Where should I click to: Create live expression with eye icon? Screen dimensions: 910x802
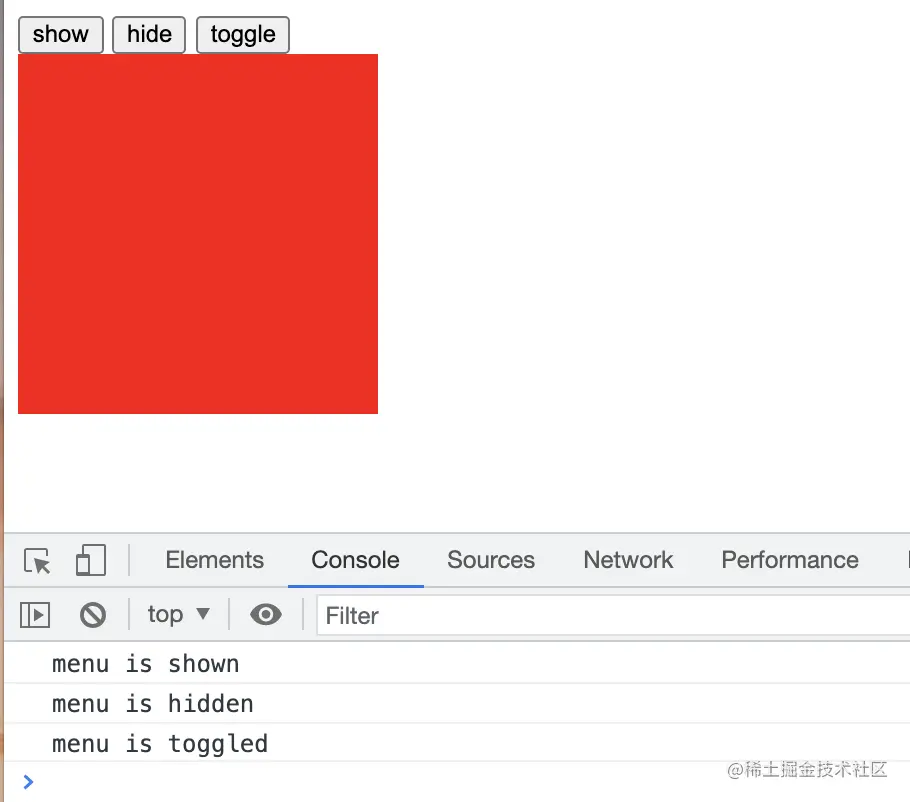coord(266,615)
